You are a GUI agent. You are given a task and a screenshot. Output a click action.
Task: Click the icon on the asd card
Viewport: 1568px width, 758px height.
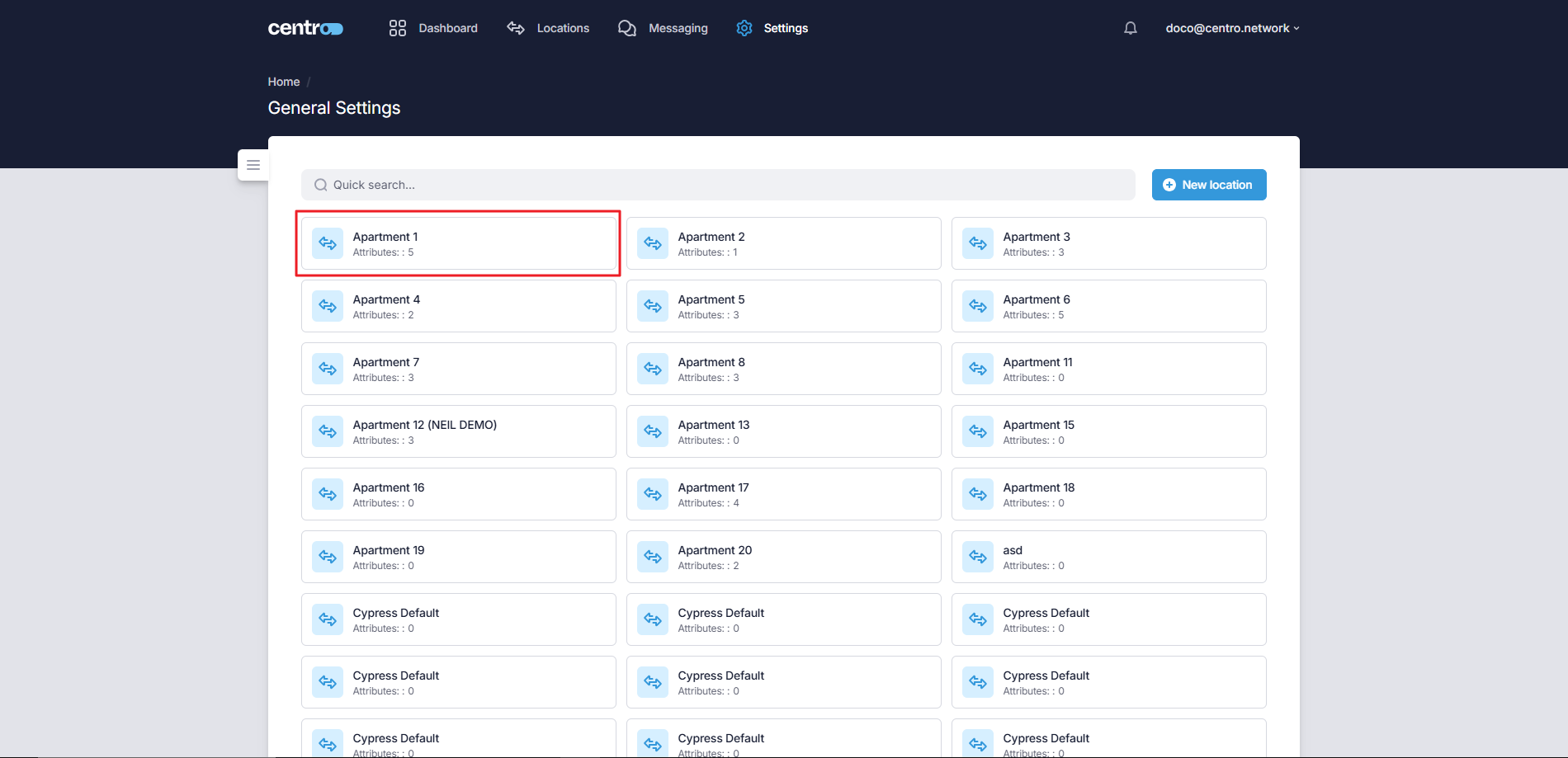tap(978, 557)
